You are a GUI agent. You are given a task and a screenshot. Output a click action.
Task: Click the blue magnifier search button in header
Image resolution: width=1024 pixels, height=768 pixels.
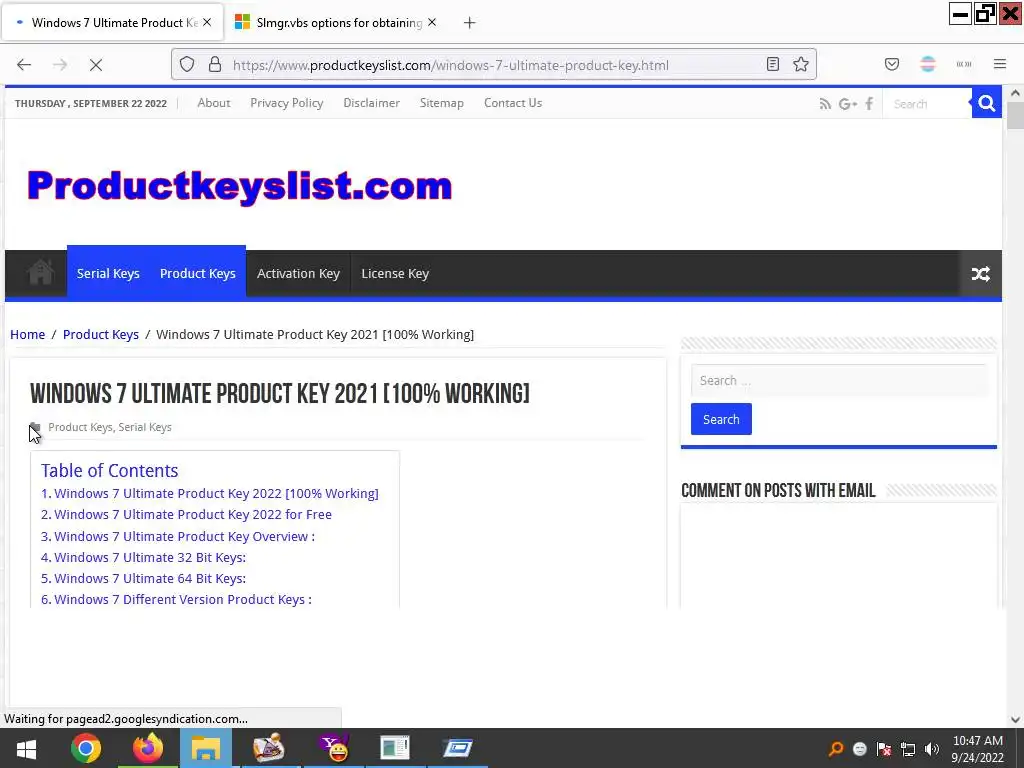click(x=987, y=103)
